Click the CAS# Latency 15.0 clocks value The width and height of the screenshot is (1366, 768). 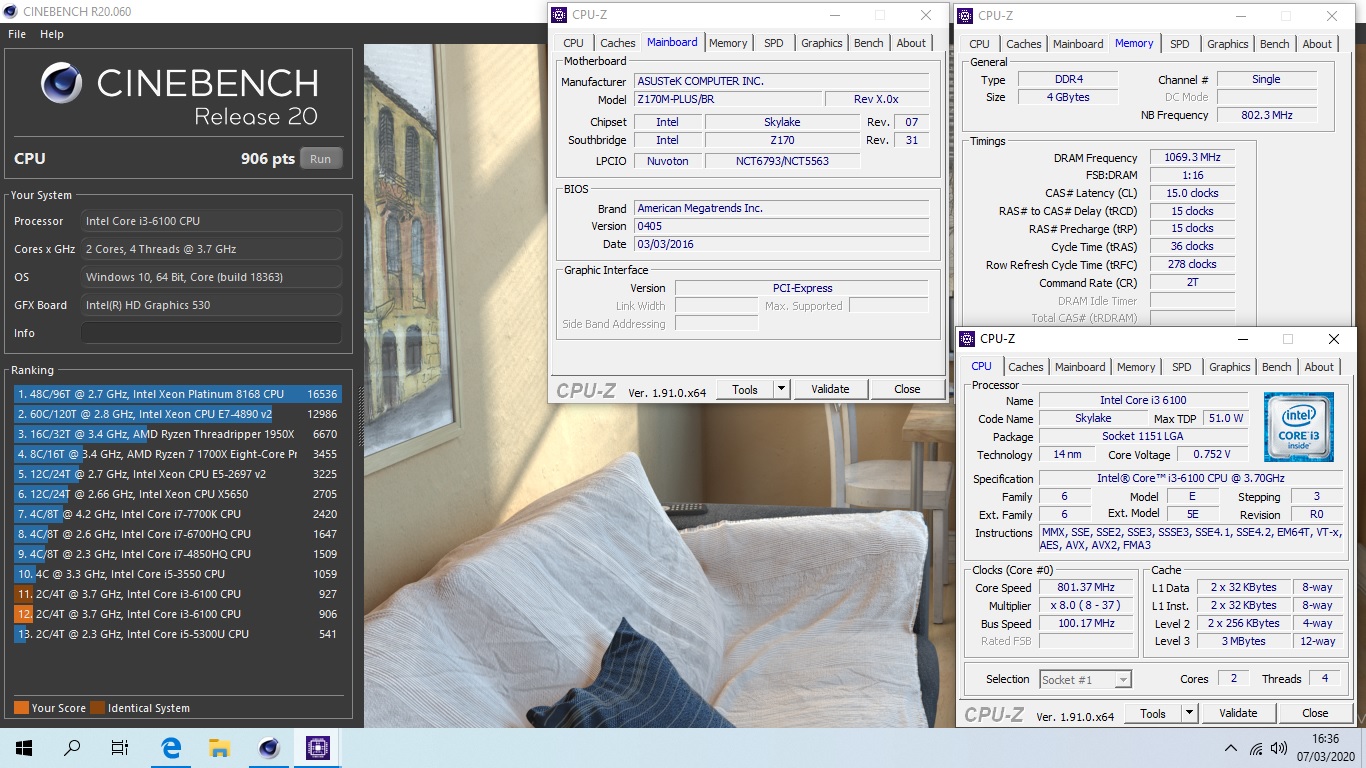pos(1192,193)
